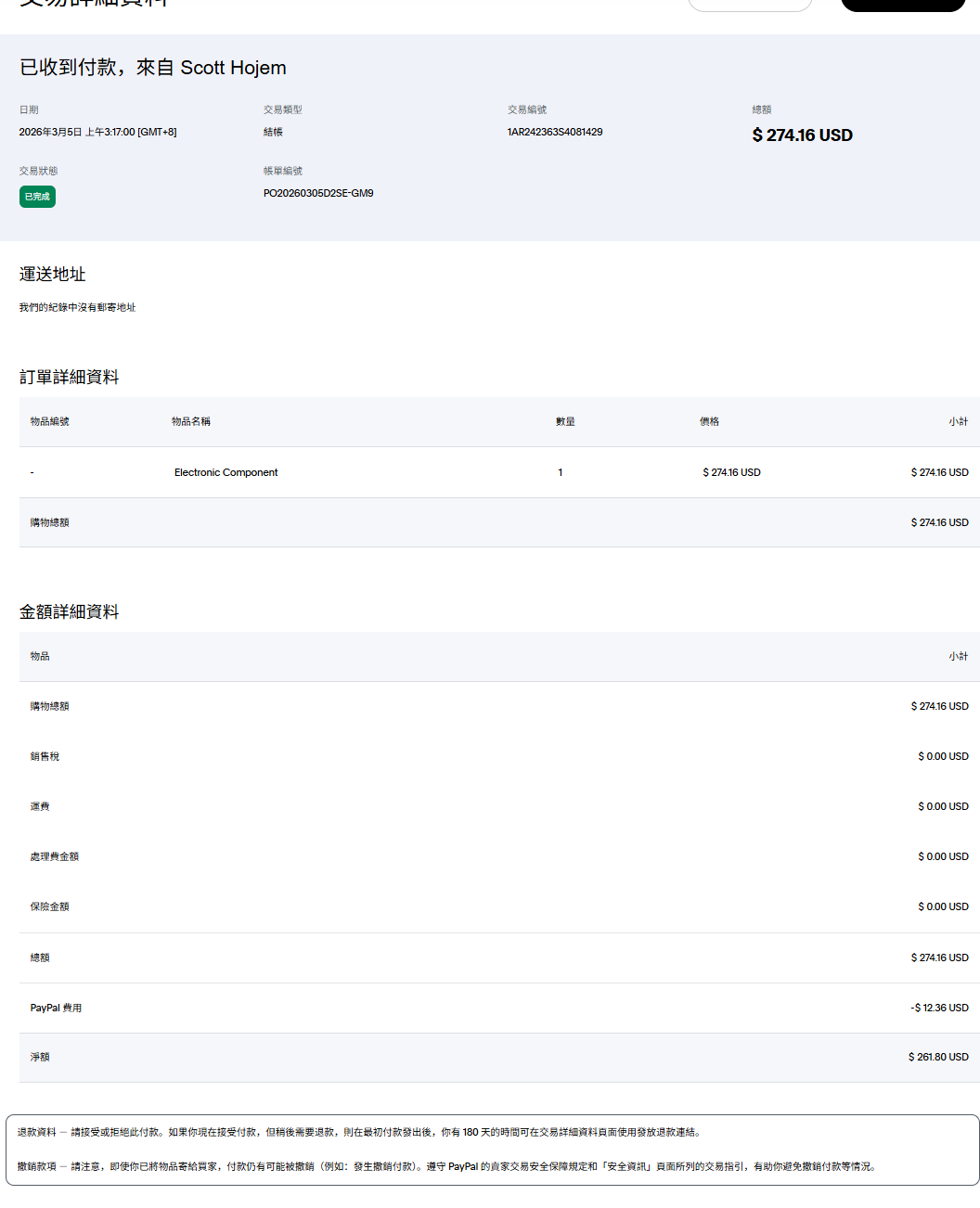Viewport: 980px width, 1208px height.
Task: Click invoice number PO20260305D2SE-GM9
Action: coord(318,193)
